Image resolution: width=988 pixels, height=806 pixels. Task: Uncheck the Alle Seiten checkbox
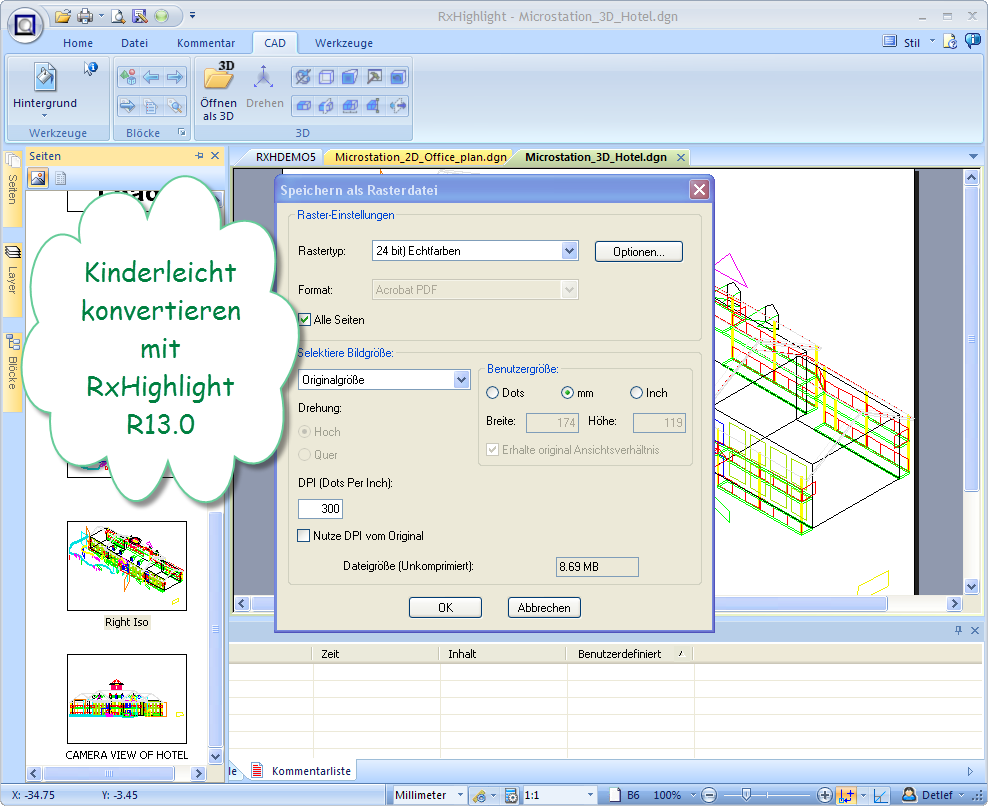[x=305, y=320]
